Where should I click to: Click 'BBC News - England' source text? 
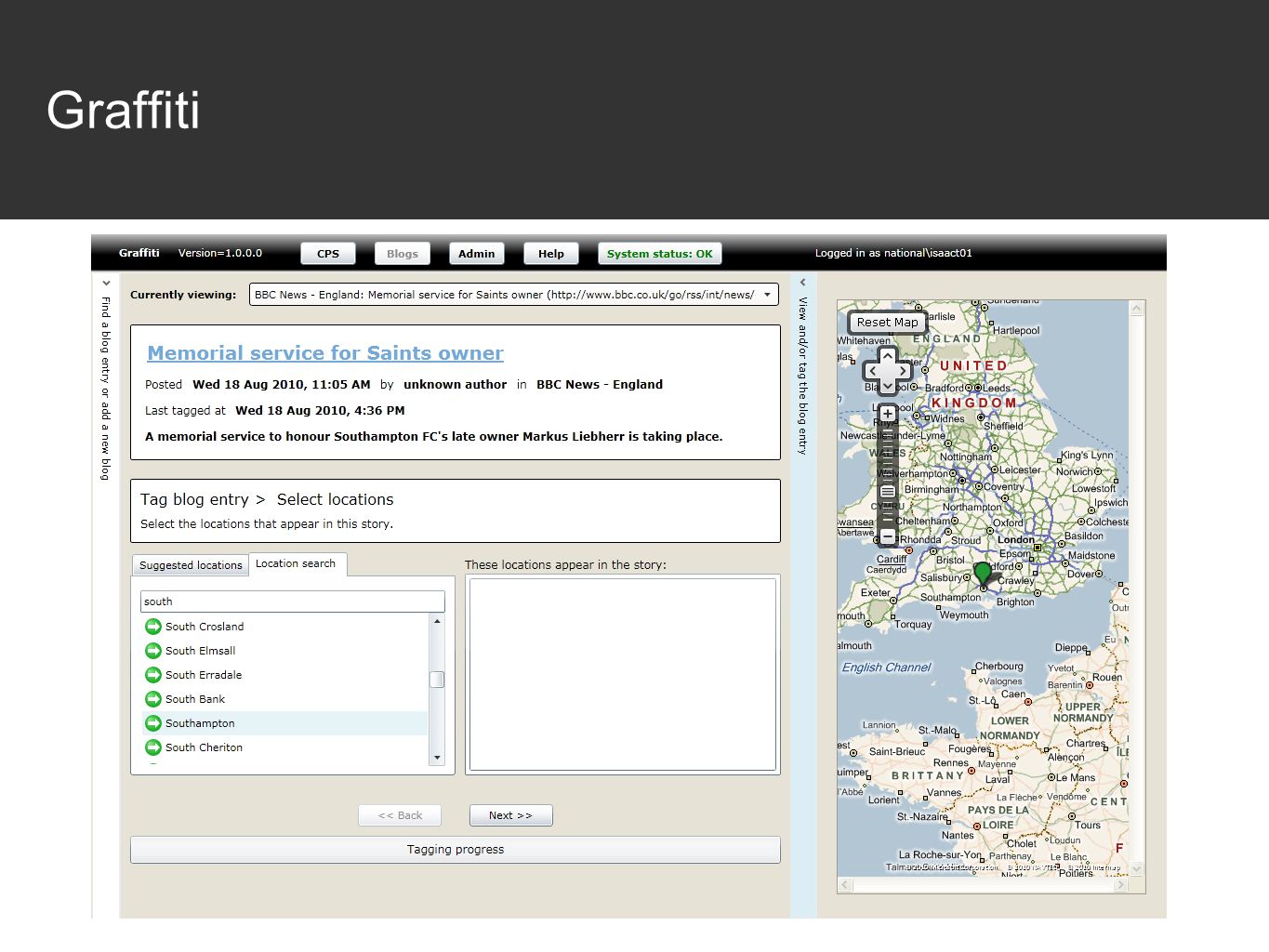click(600, 384)
